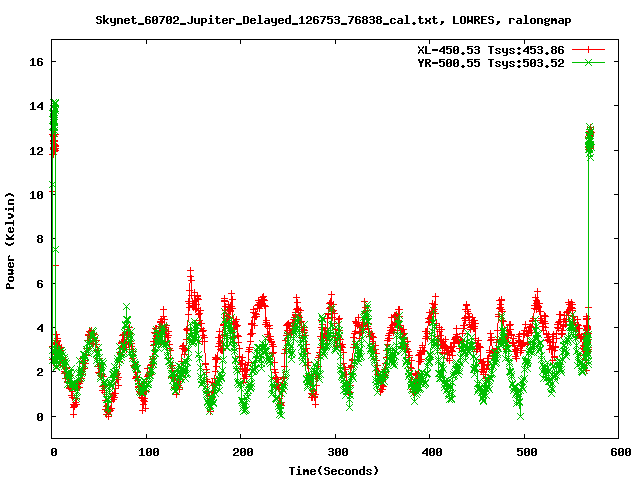Click the y-axis tick label 6

[x=40, y=284]
